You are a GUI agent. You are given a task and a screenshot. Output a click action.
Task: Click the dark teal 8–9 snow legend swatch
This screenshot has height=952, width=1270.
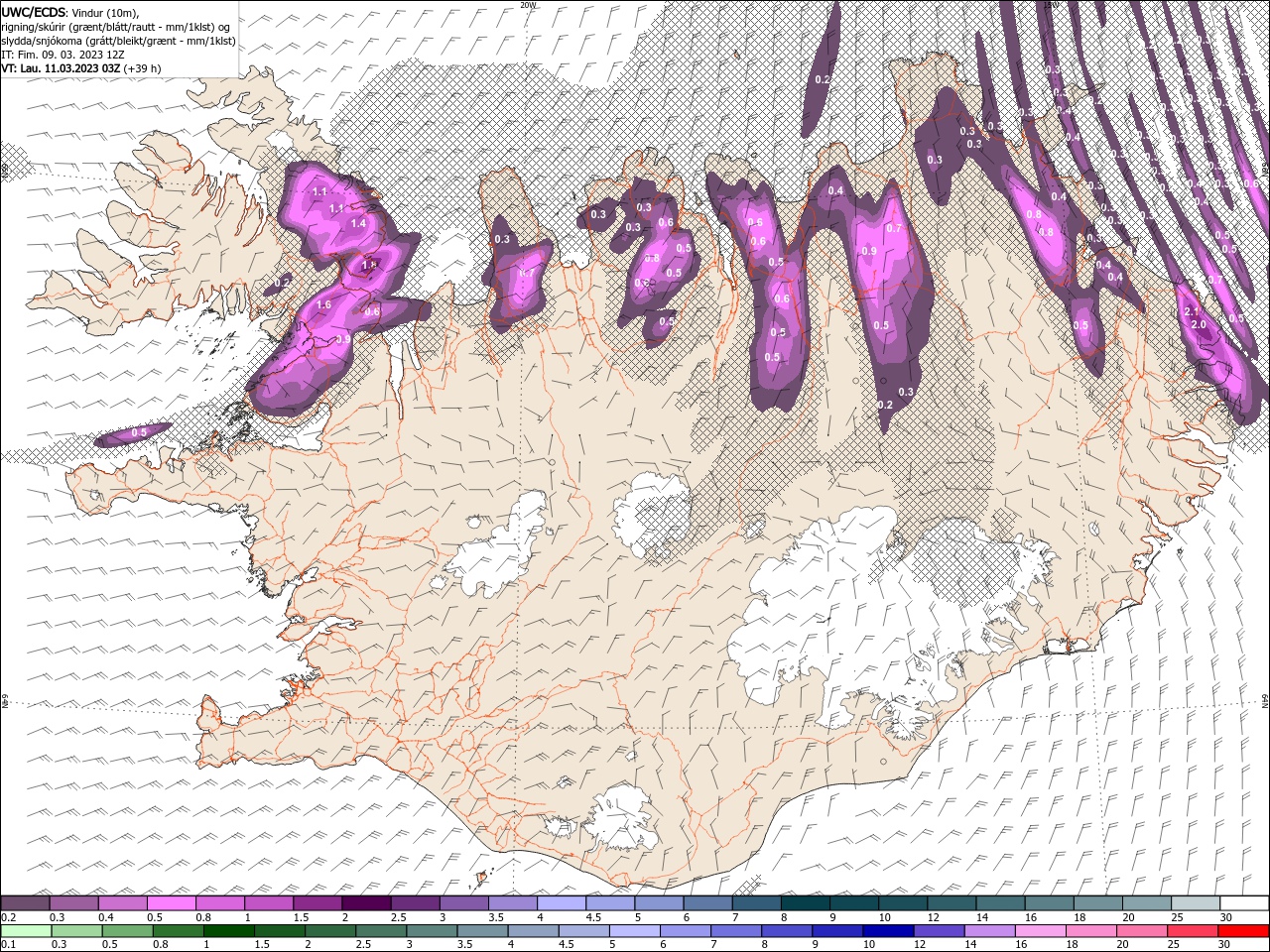pos(806,903)
